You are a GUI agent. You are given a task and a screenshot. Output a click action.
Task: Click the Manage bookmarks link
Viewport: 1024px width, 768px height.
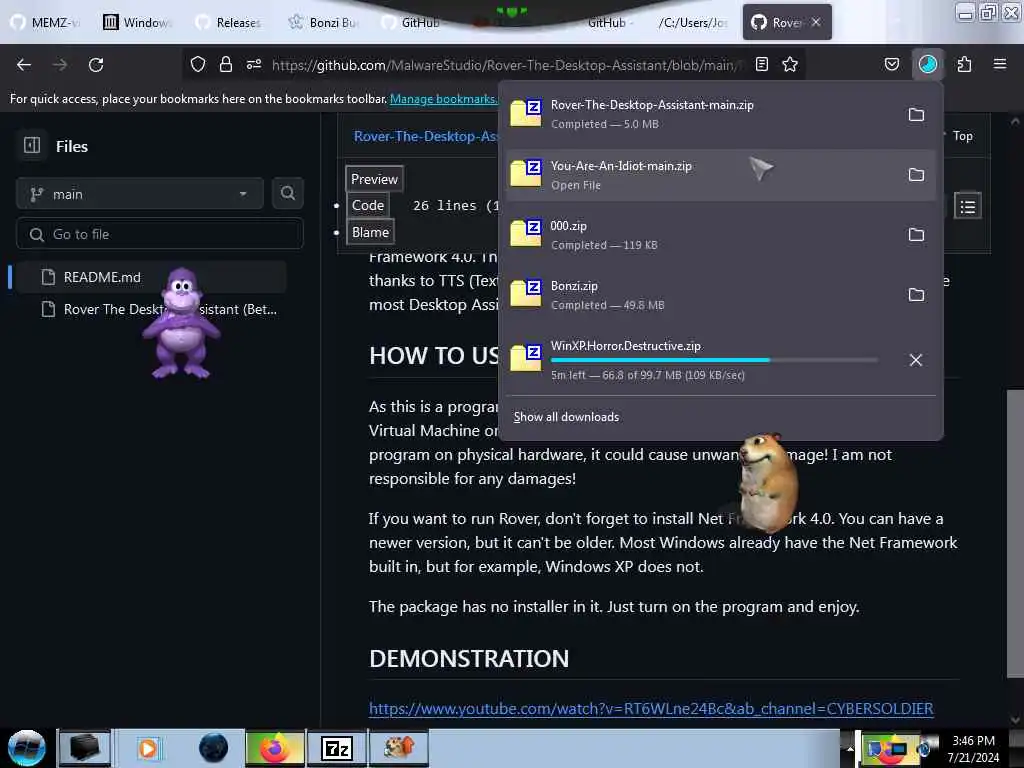443,99
